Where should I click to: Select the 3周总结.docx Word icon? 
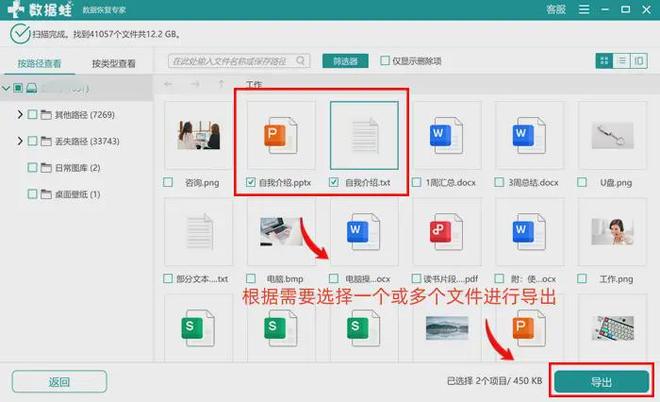(529, 135)
